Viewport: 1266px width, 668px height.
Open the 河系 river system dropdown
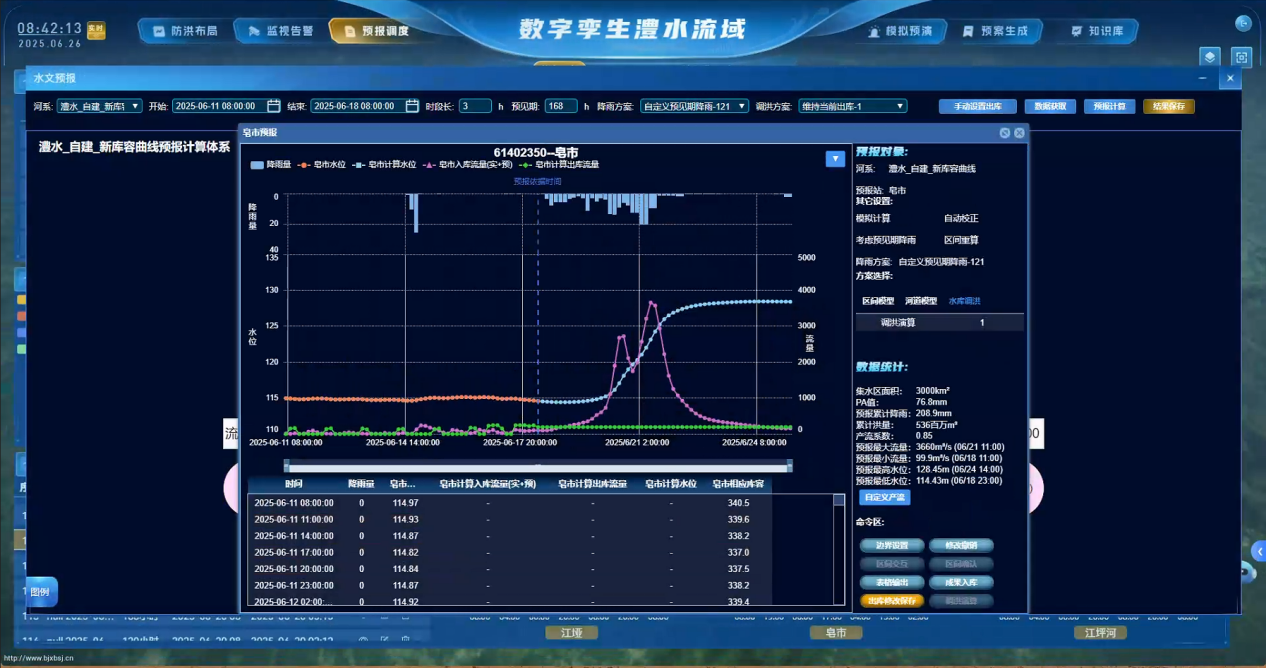(x=99, y=106)
